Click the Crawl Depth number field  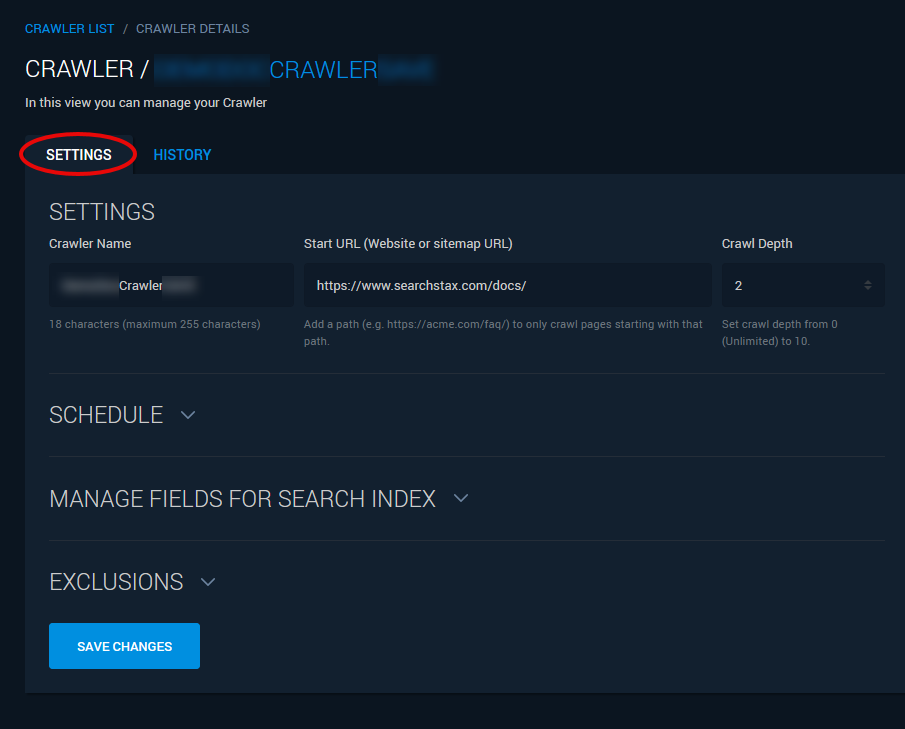point(803,285)
